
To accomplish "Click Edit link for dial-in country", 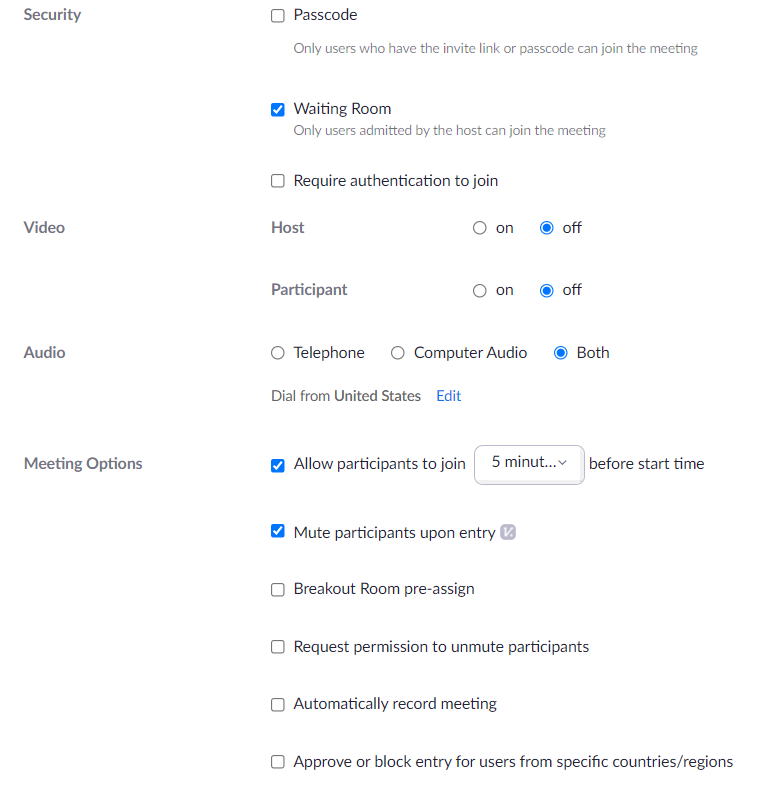I will point(449,396).
